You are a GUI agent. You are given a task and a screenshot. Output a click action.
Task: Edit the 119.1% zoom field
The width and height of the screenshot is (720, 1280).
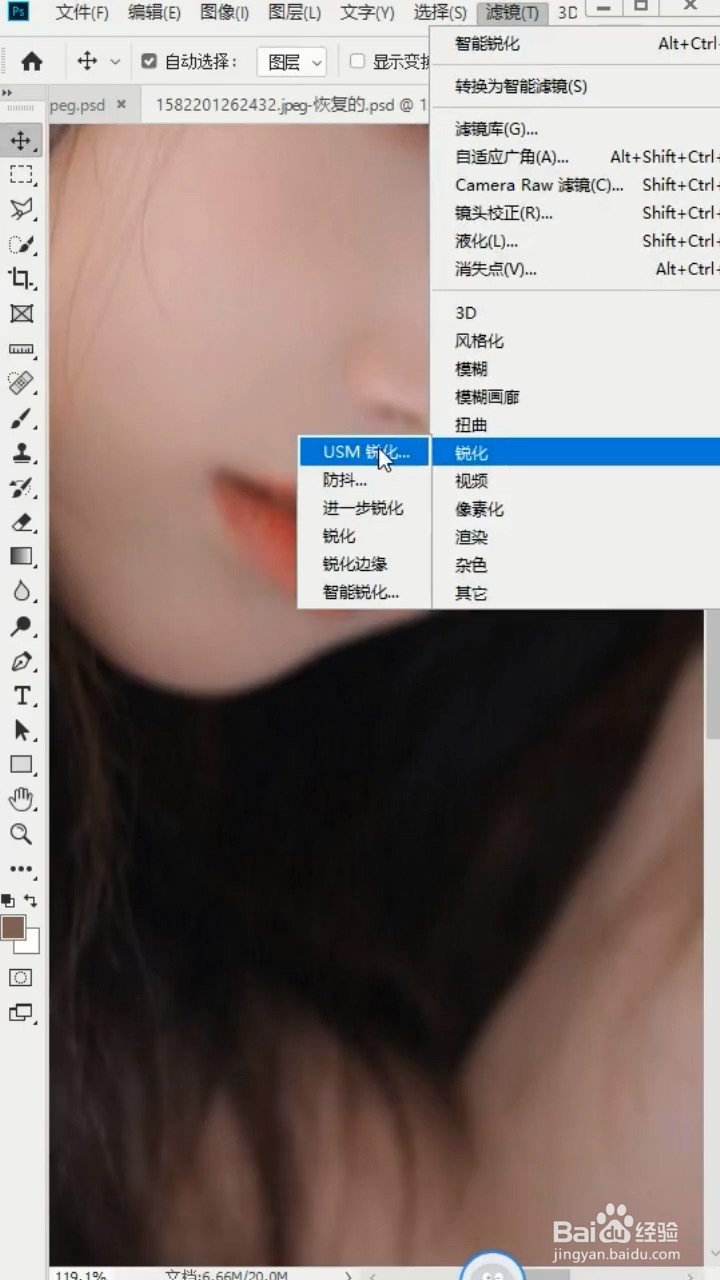pos(80,1275)
